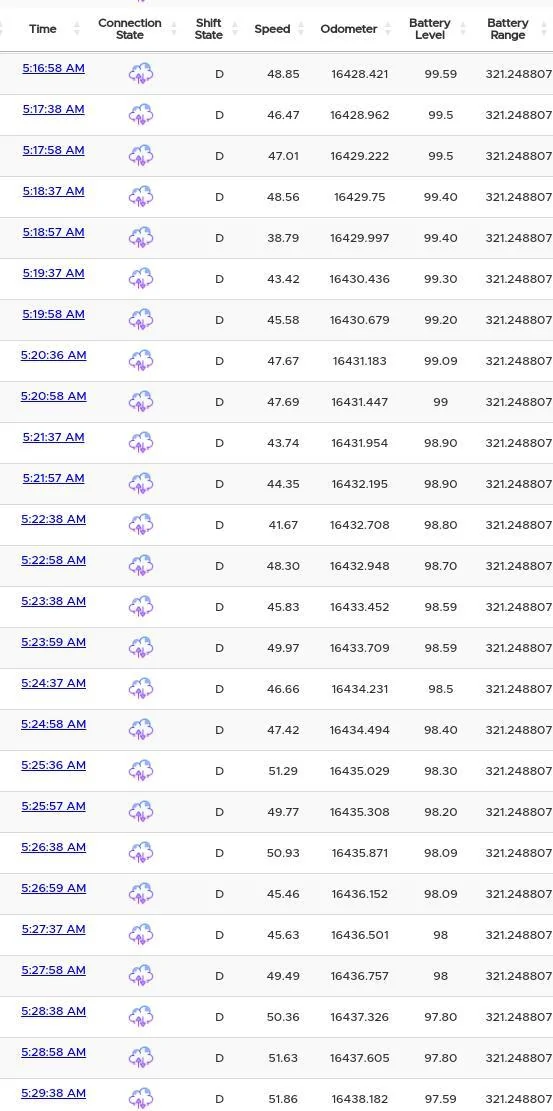This screenshot has width=553, height=1111.
Task: Sort by the Shift State header
Action: click(x=208, y=29)
